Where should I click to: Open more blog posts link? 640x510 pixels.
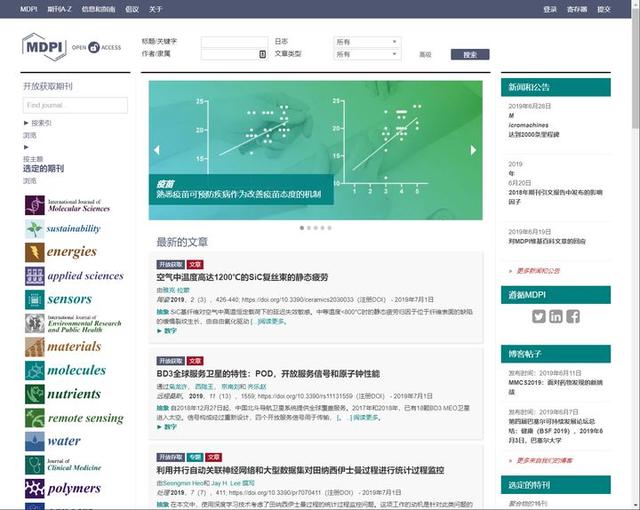pyautogui.click(x=544, y=460)
